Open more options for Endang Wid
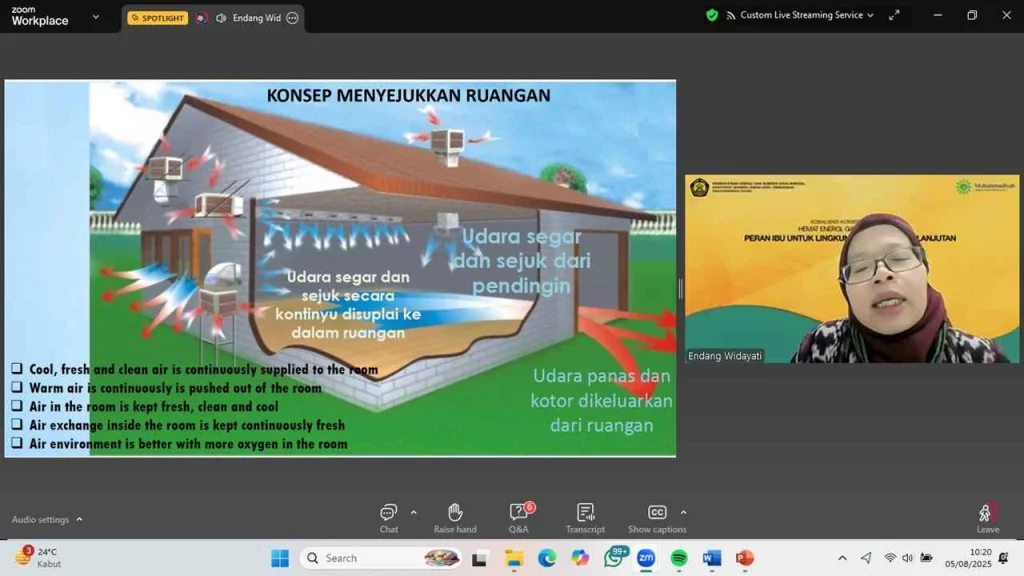The width and height of the screenshot is (1024, 576). click(x=292, y=18)
